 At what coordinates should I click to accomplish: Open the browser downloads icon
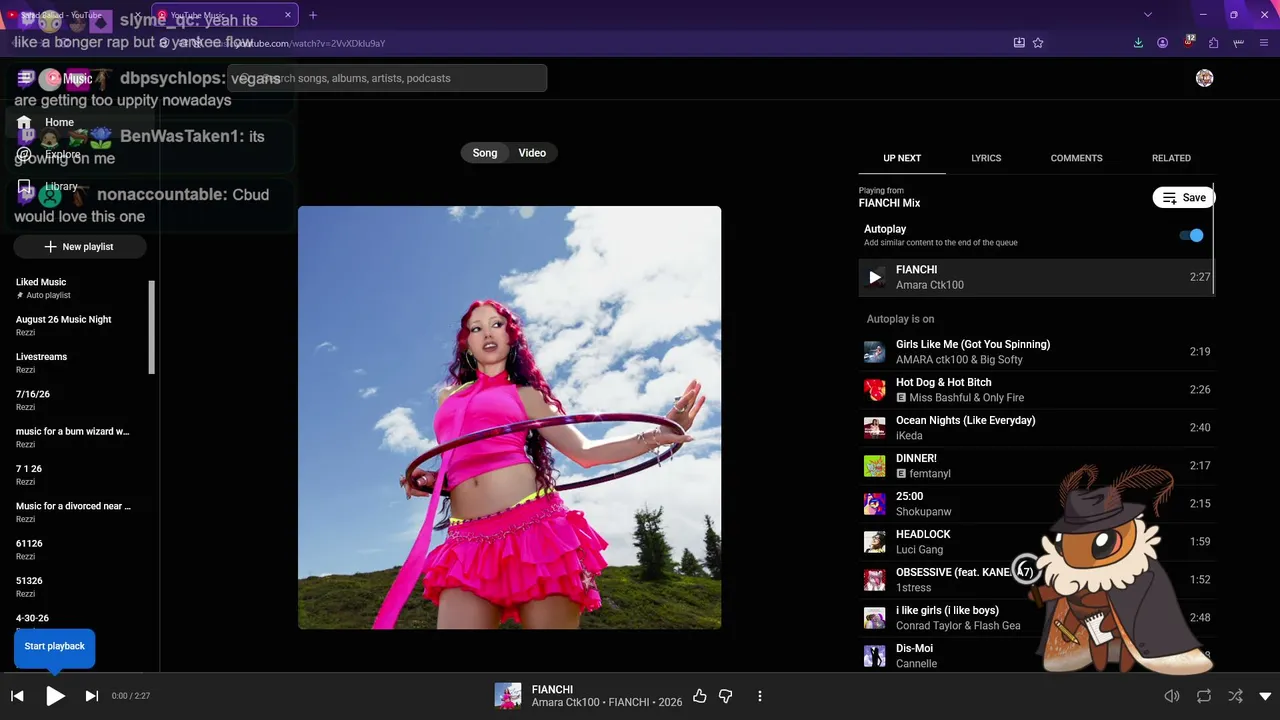point(1138,43)
